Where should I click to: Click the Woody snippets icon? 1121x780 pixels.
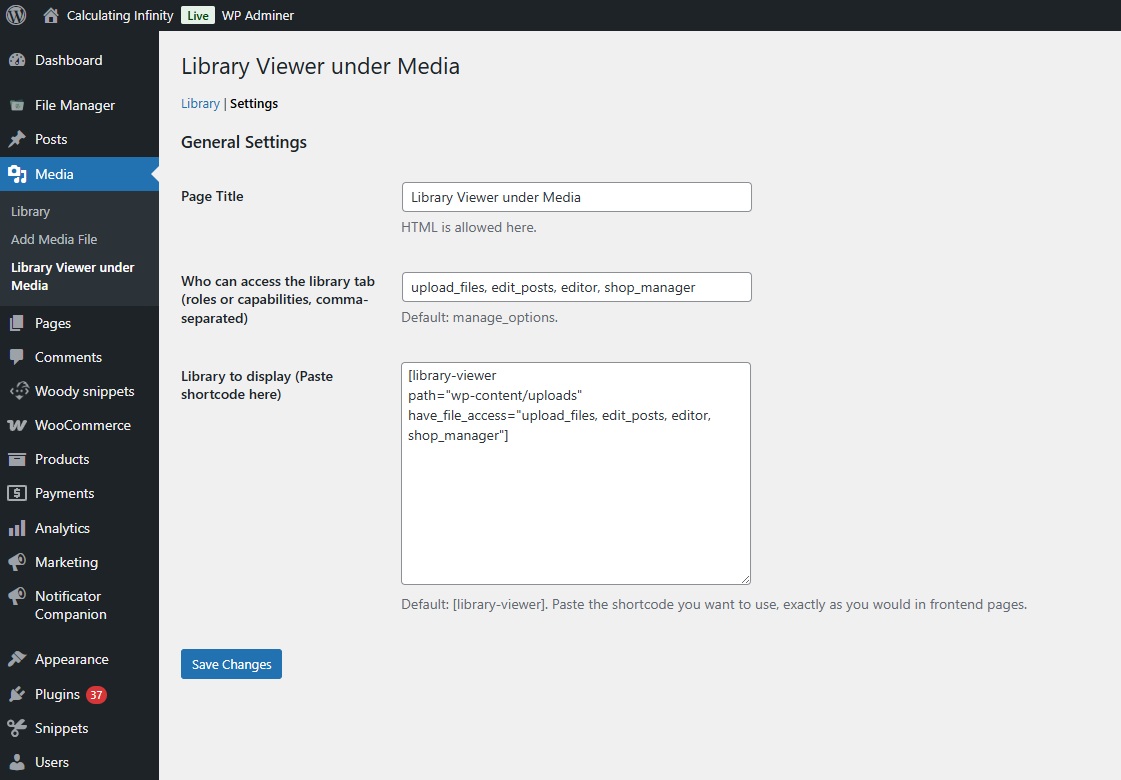(19, 391)
